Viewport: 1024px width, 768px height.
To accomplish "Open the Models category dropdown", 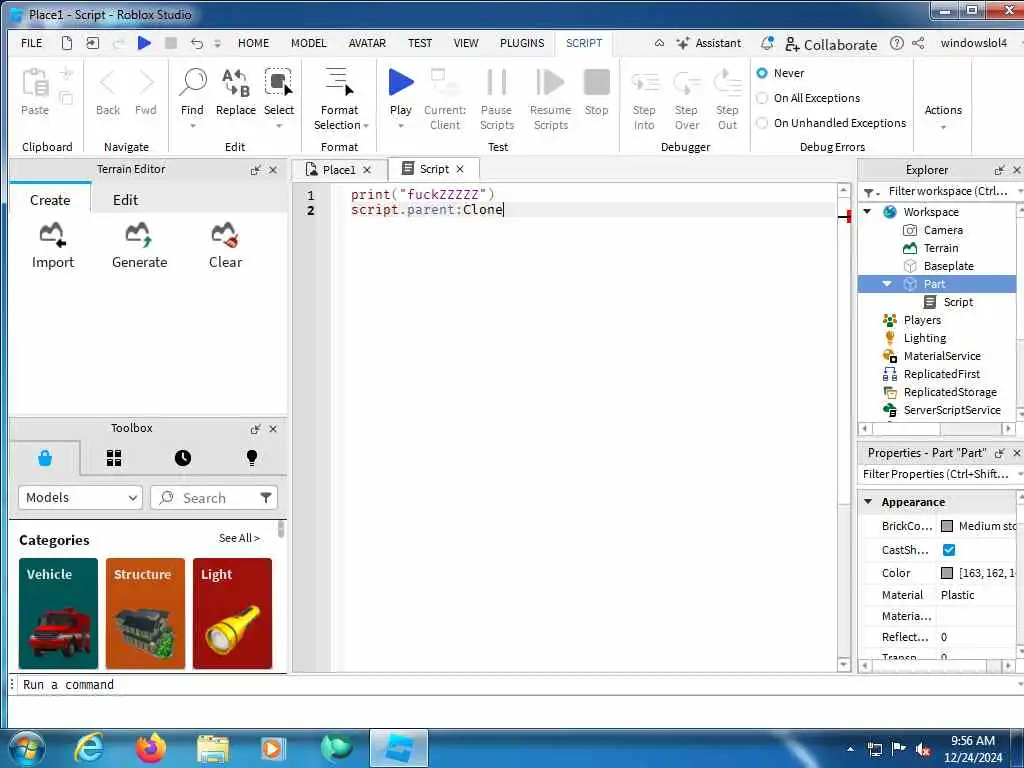I will point(80,498).
